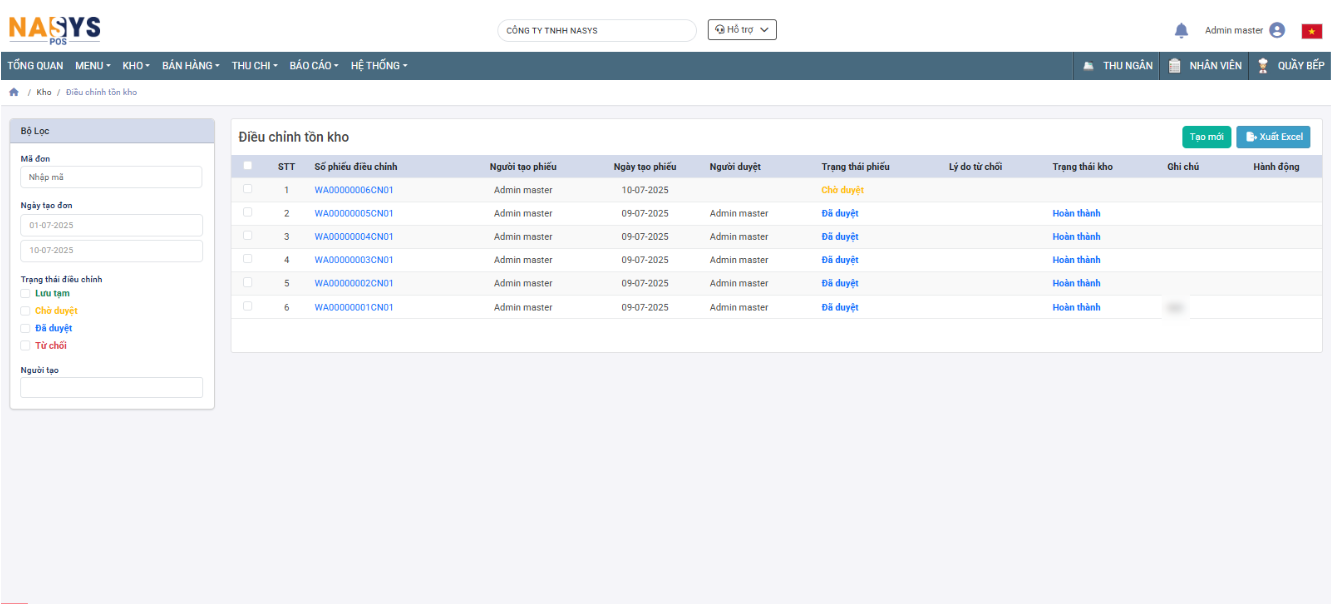The width and height of the screenshot is (1334, 606).
Task: Open voucher WA00000006CN01 link
Action: coord(354,190)
